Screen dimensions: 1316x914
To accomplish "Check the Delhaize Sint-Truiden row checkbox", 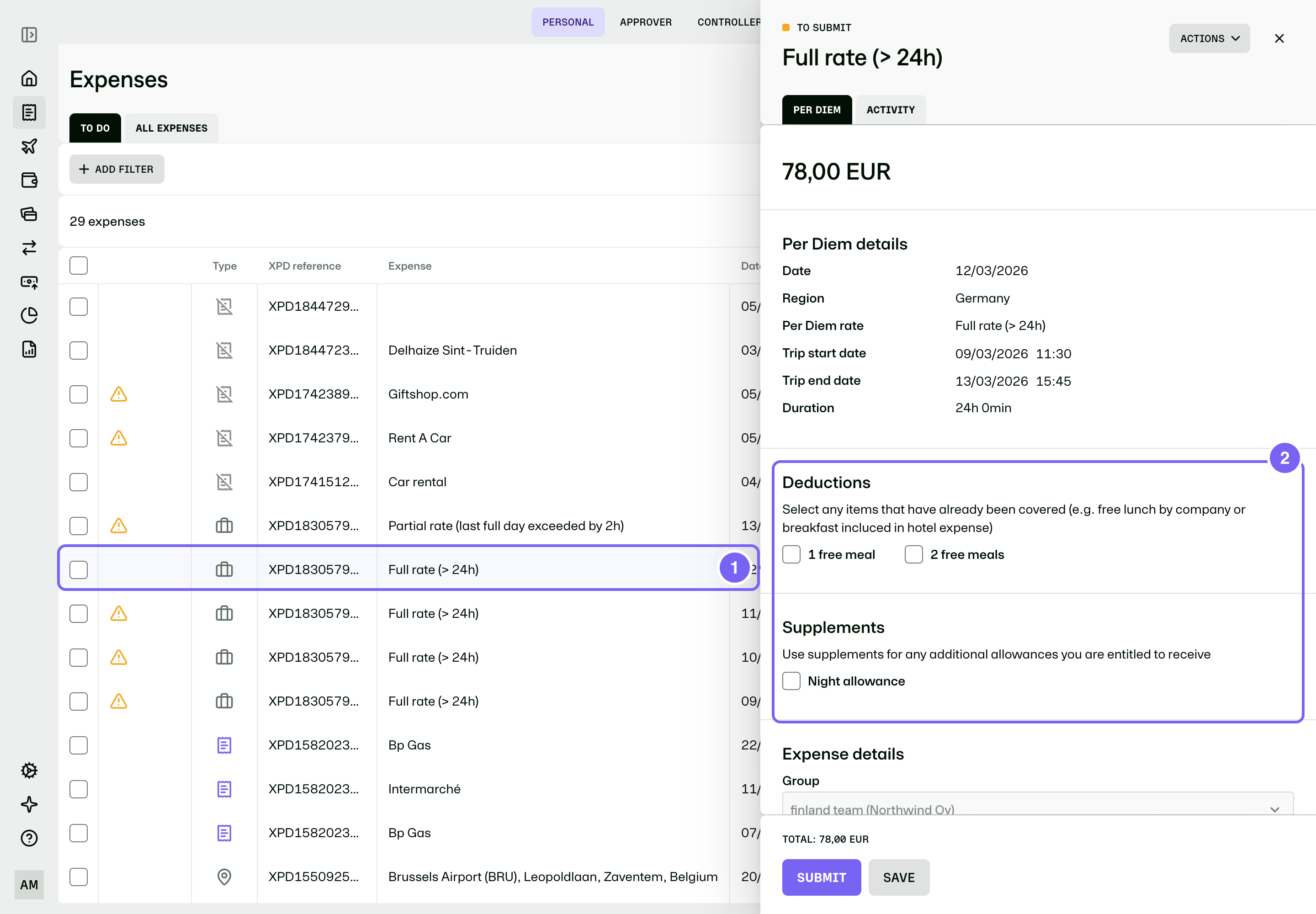I will coord(79,351).
